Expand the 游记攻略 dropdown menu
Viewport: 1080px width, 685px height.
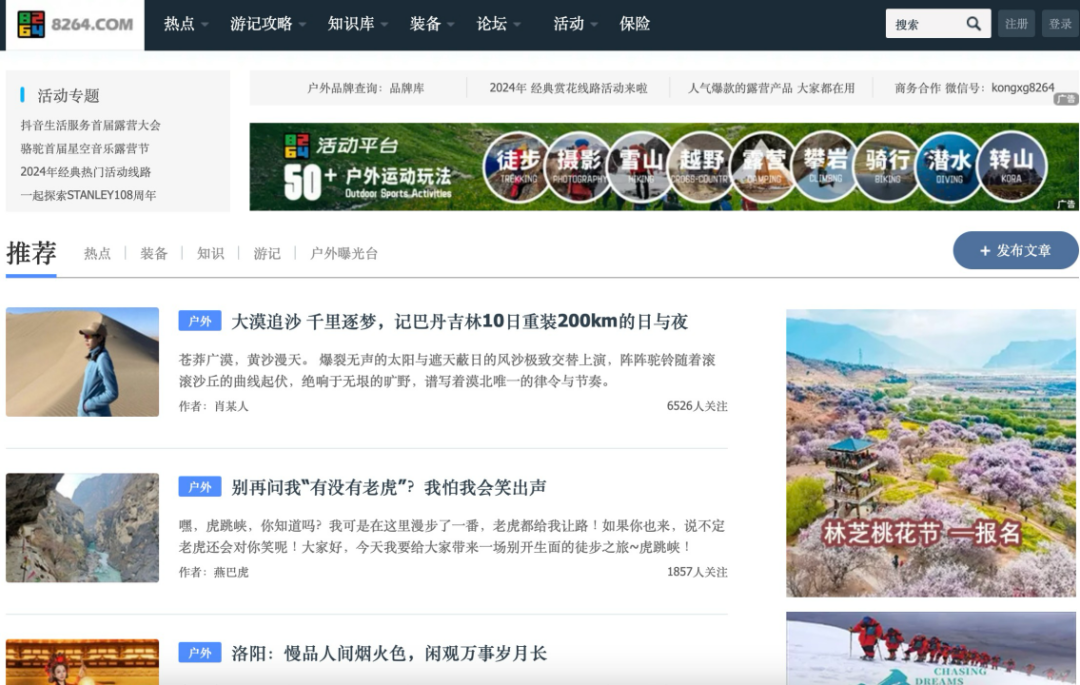click(268, 24)
